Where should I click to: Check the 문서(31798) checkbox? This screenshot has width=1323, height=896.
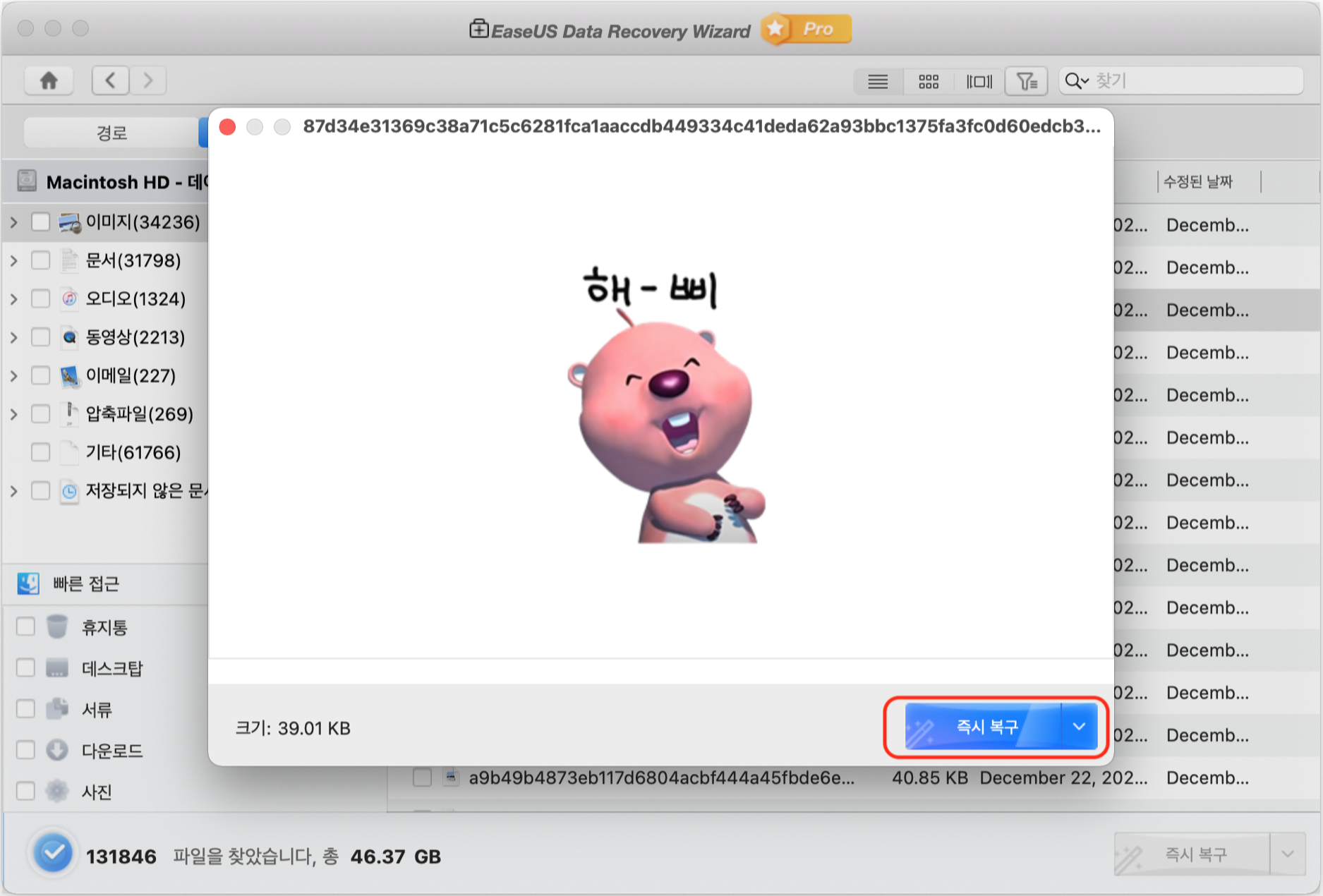click(41, 260)
